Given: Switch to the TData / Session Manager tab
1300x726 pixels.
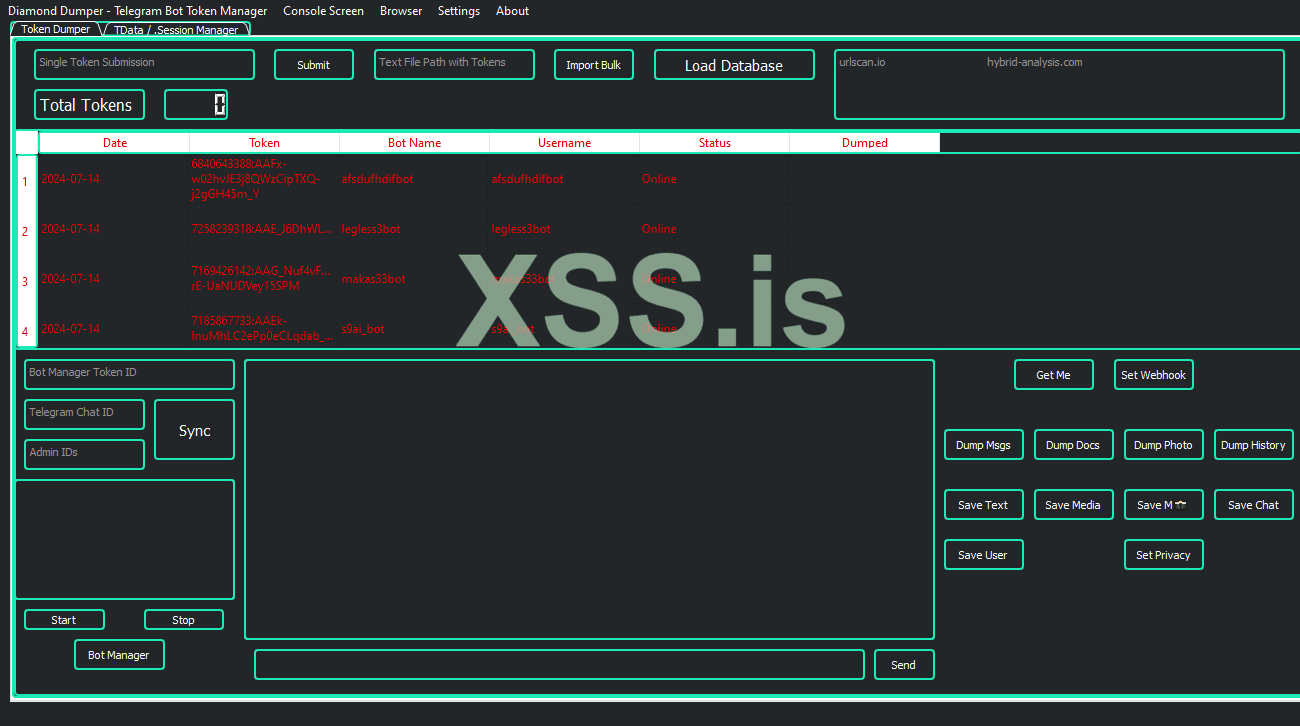Looking at the screenshot, I should click(176, 30).
